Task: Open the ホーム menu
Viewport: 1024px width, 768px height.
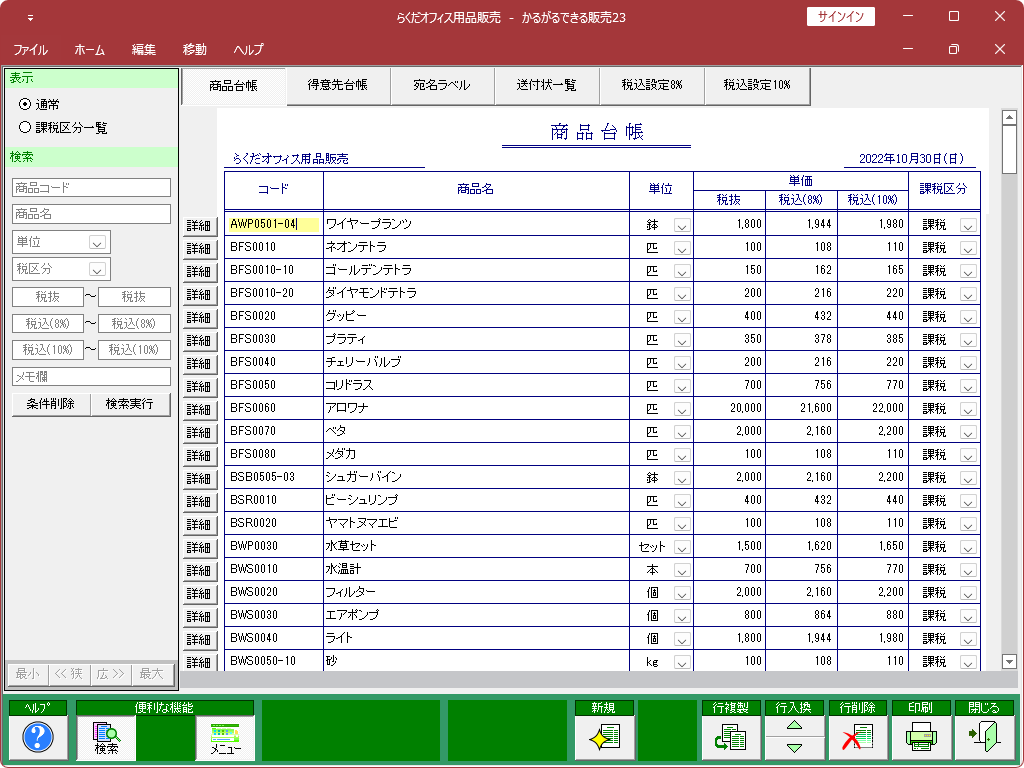Action: point(89,50)
